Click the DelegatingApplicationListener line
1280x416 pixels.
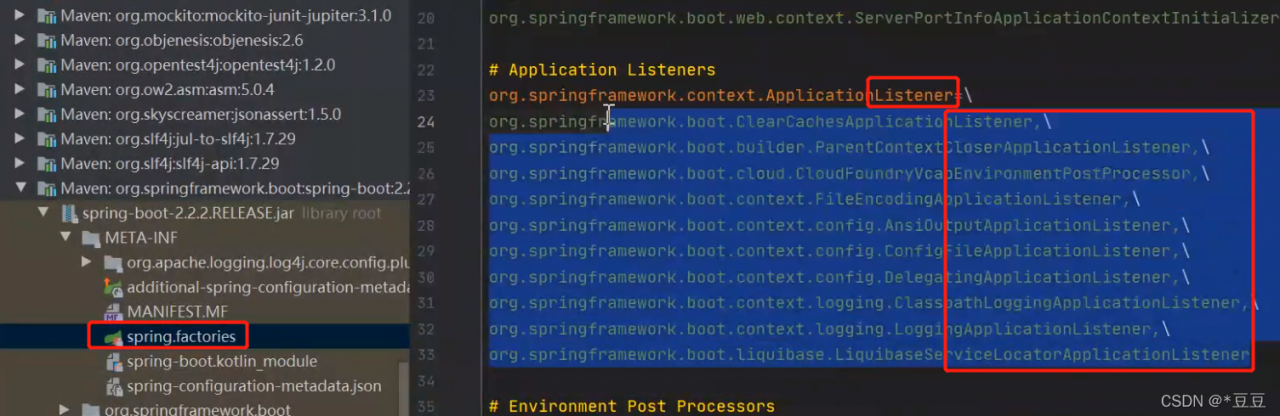click(x=839, y=277)
